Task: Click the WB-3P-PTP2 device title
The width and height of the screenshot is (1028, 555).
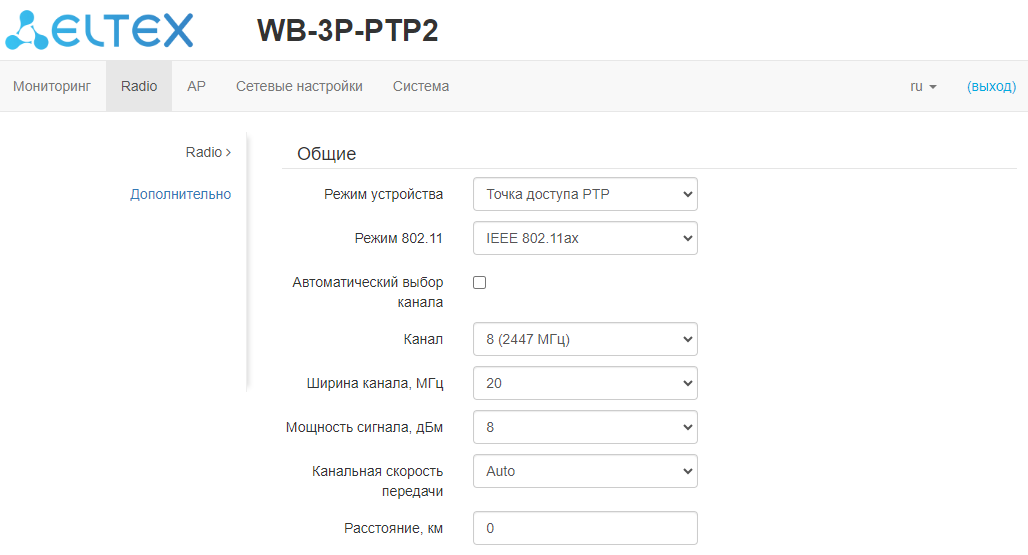Action: (348, 31)
